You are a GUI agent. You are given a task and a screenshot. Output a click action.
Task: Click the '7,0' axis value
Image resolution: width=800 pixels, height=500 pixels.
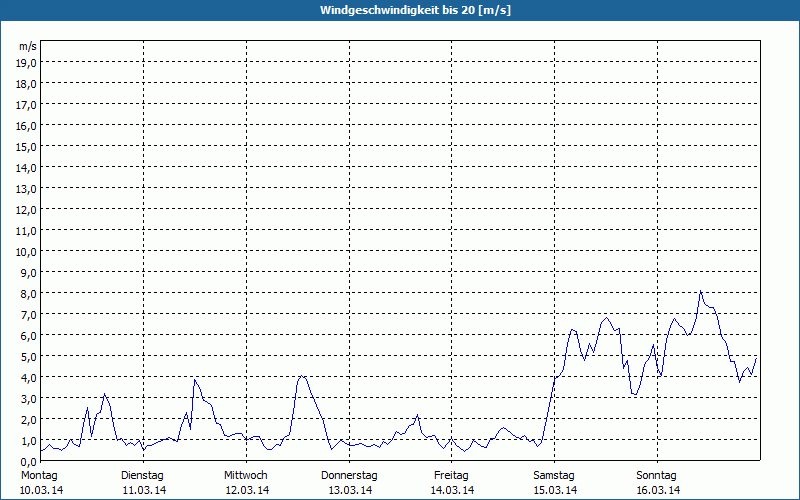coord(29,315)
